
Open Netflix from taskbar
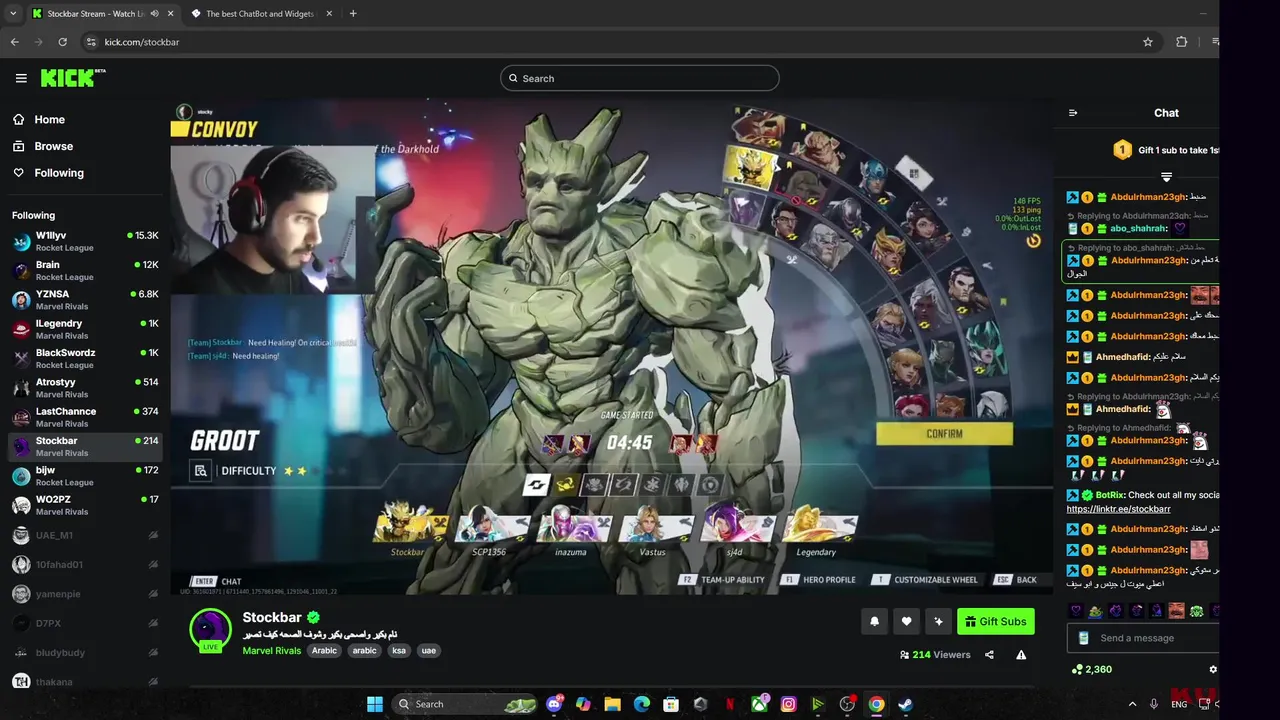(x=730, y=704)
